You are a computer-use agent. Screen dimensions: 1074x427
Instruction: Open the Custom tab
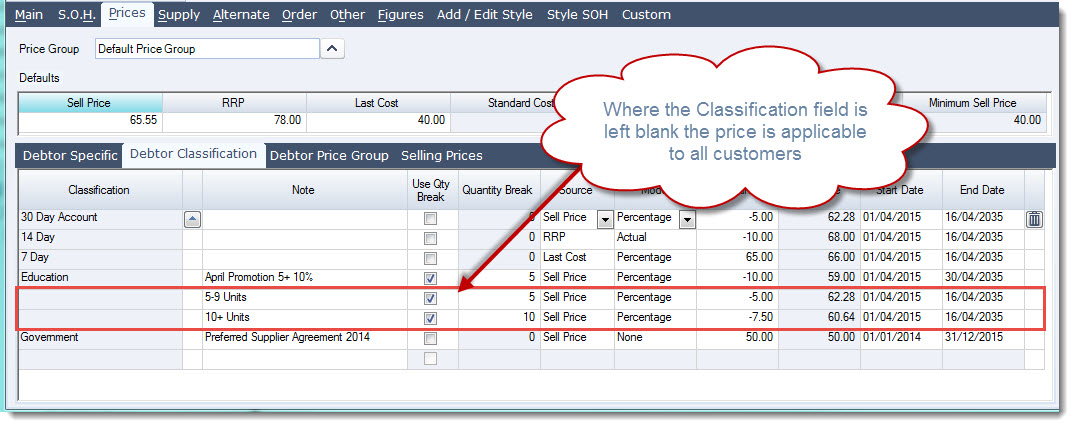[x=647, y=14]
